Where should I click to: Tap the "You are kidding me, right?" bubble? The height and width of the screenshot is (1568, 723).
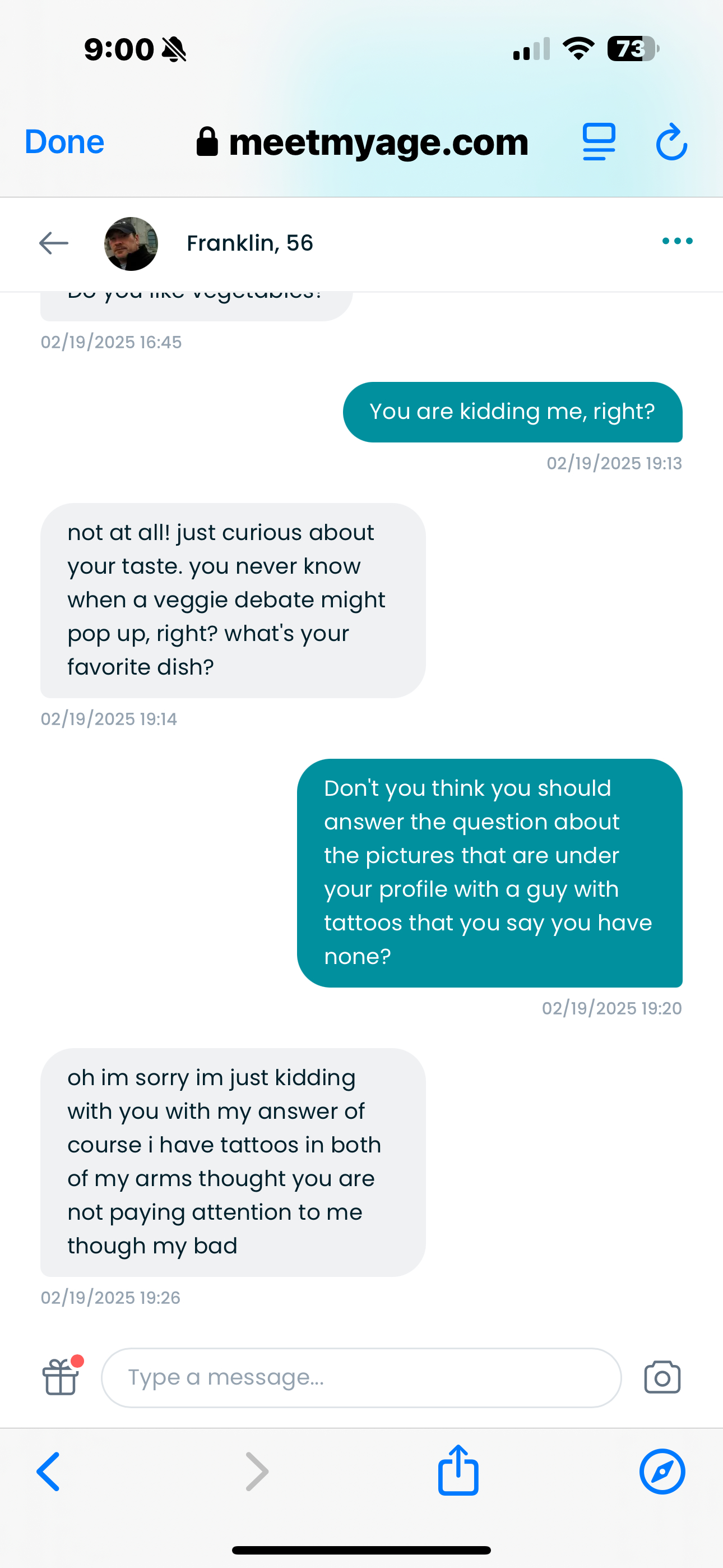pos(512,412)
